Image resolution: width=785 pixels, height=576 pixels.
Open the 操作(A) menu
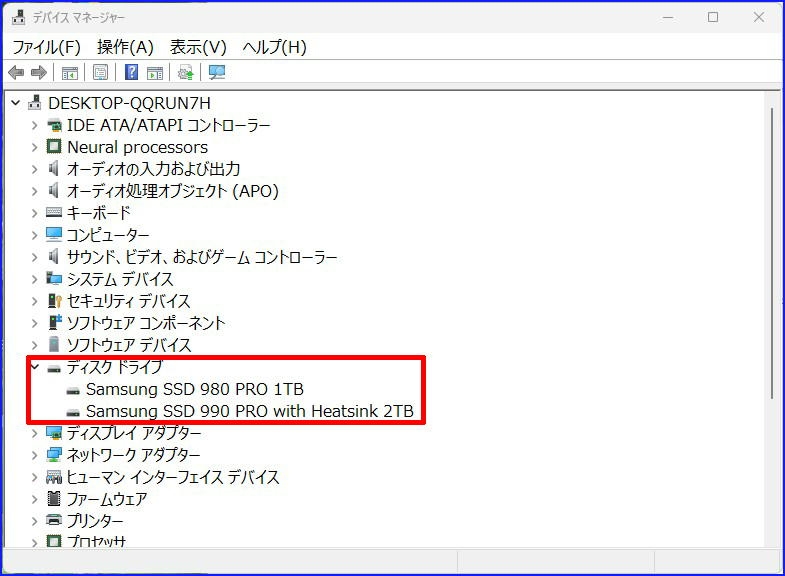(x=125, y=47)
